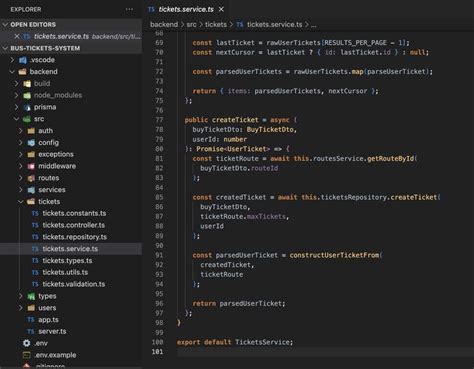Click the types folder icon
474x369 pixels.
pyautogui.click(x=31, y=296)
